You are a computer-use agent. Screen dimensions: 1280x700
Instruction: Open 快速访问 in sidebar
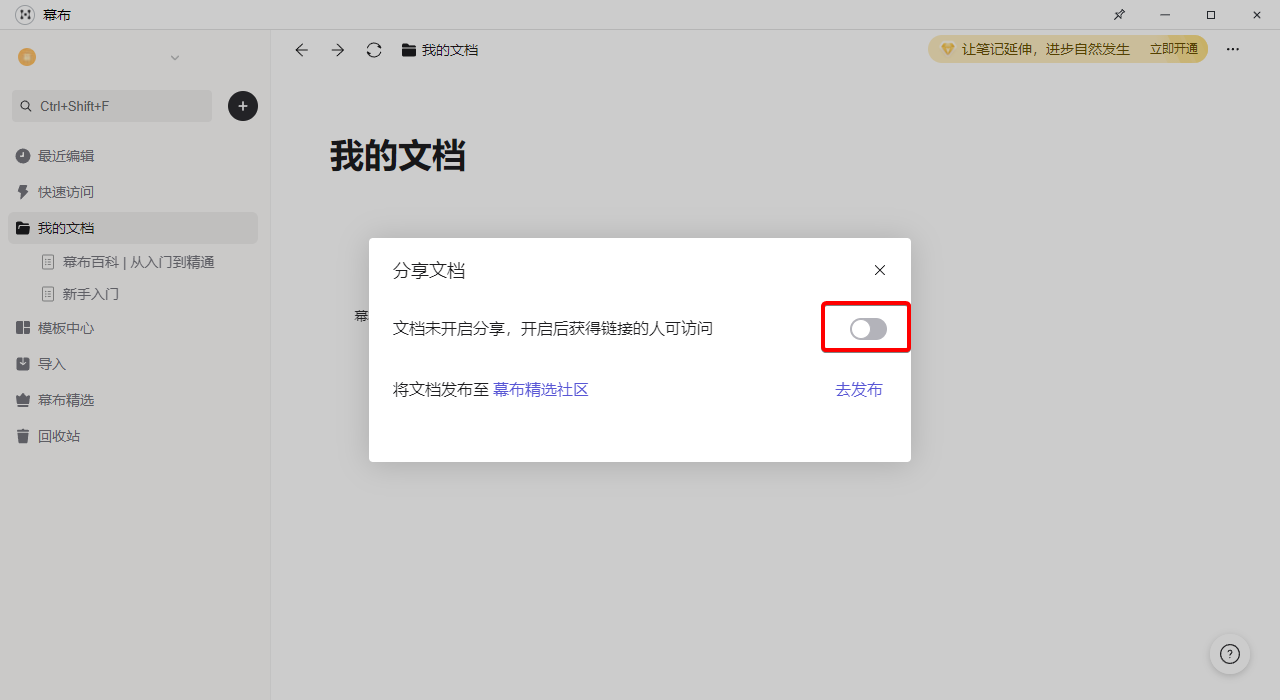[x=133, y=192]
